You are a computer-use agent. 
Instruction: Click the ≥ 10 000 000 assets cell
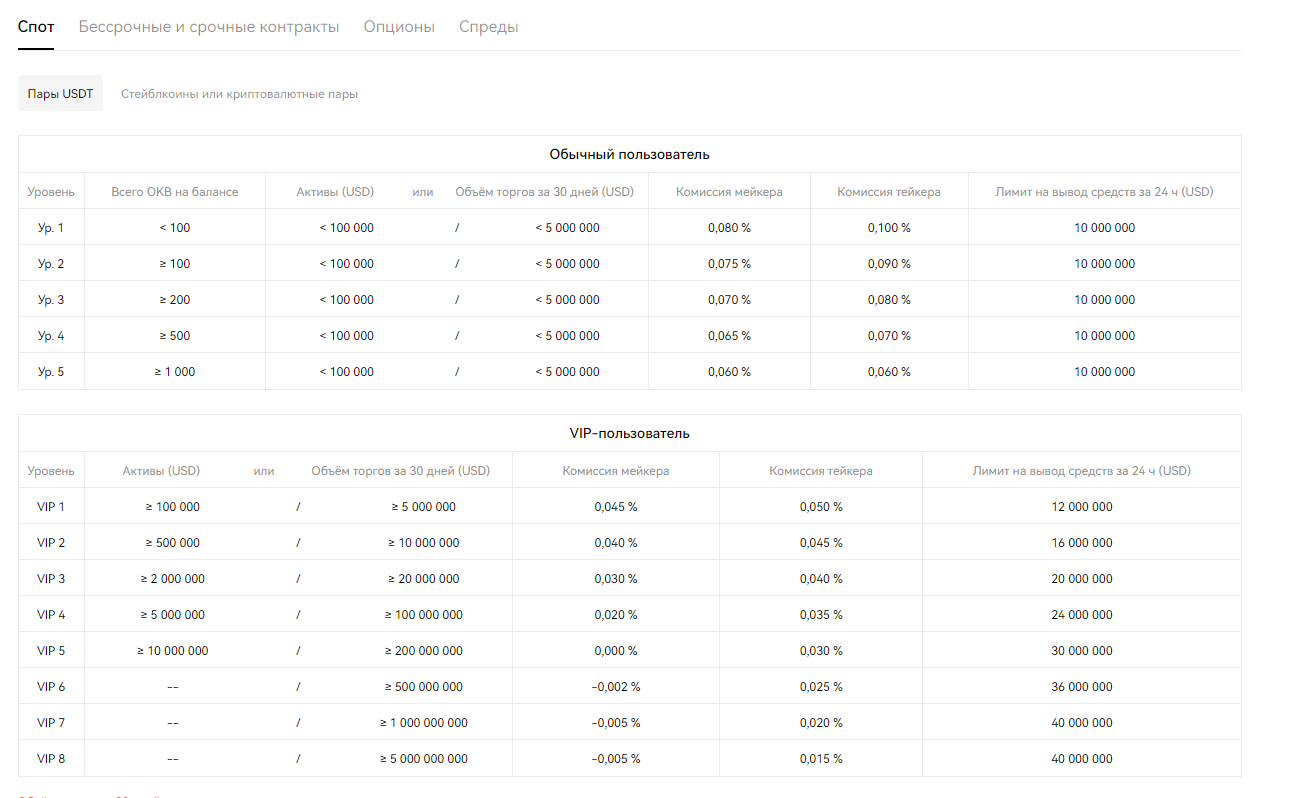172,651
